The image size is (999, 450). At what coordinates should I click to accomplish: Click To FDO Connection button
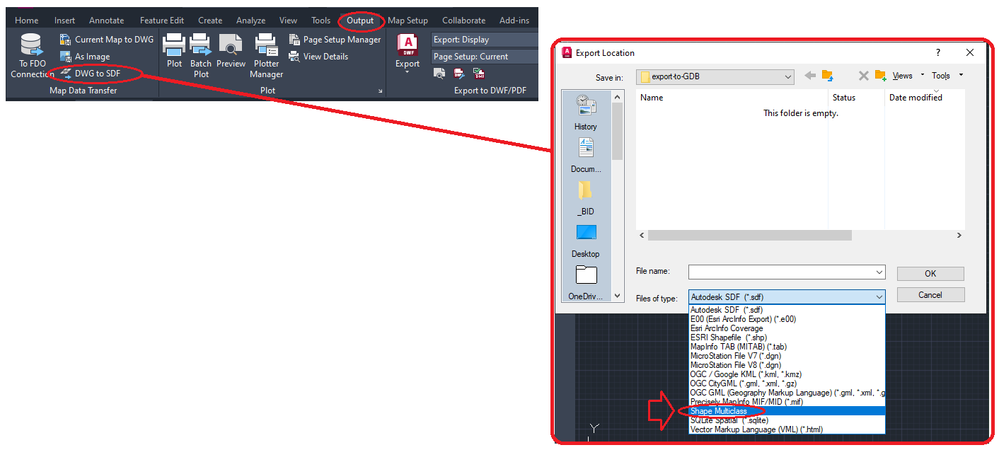click(31, 57)
